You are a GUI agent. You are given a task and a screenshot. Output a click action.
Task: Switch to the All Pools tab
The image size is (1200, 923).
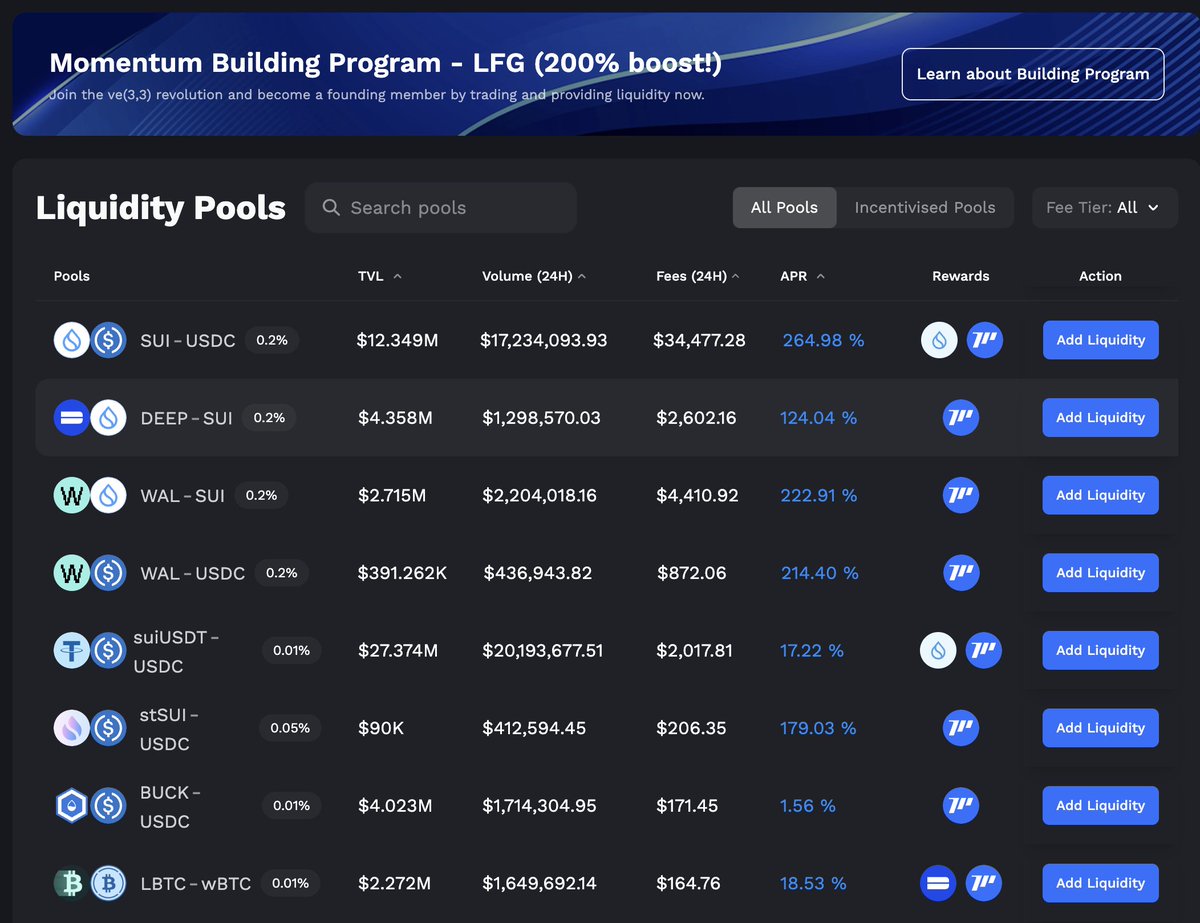coord(785,208)
